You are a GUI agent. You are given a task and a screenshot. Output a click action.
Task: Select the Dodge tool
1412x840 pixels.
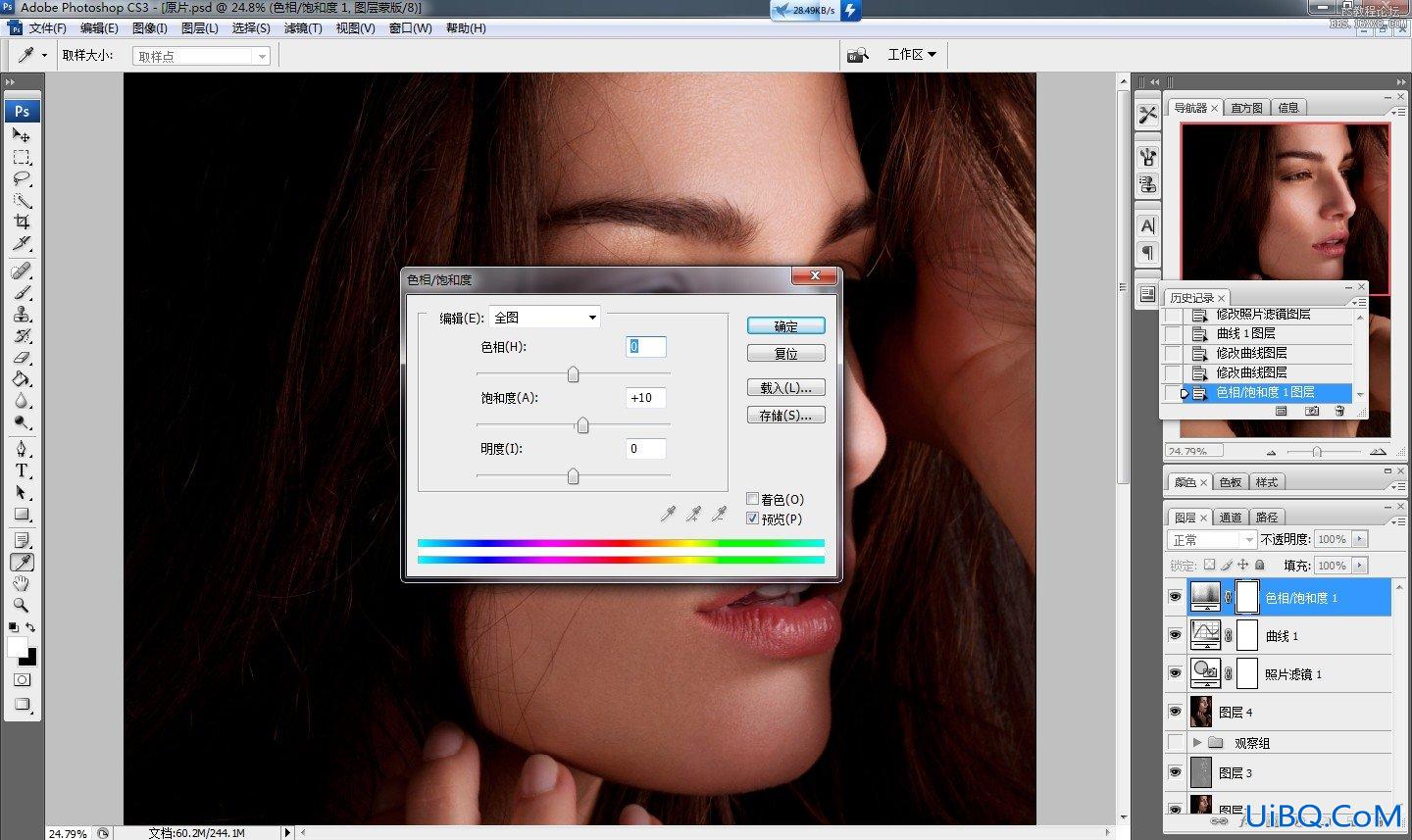22,422
